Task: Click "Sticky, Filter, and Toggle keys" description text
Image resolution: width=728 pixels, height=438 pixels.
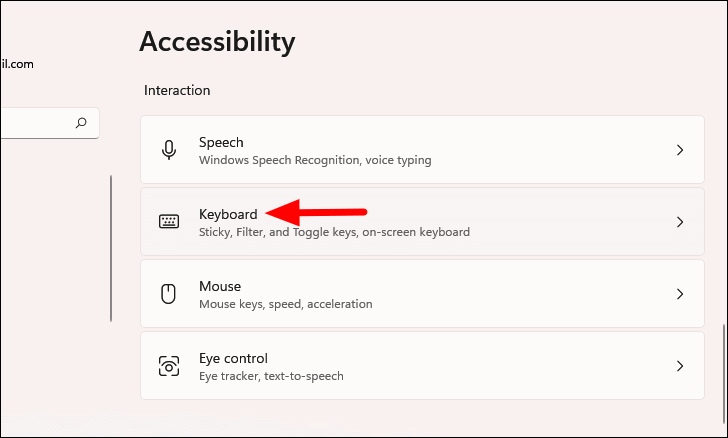Action: tap(334, 232)
